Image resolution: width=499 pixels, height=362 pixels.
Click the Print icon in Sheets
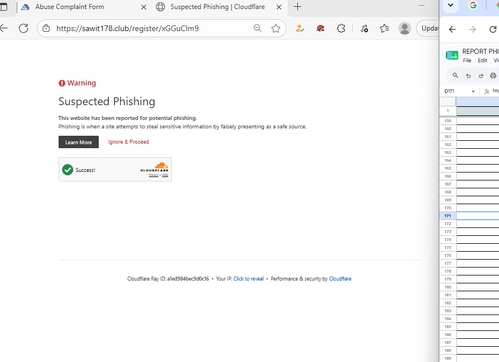pyautogui.click(x=493, y=76)
